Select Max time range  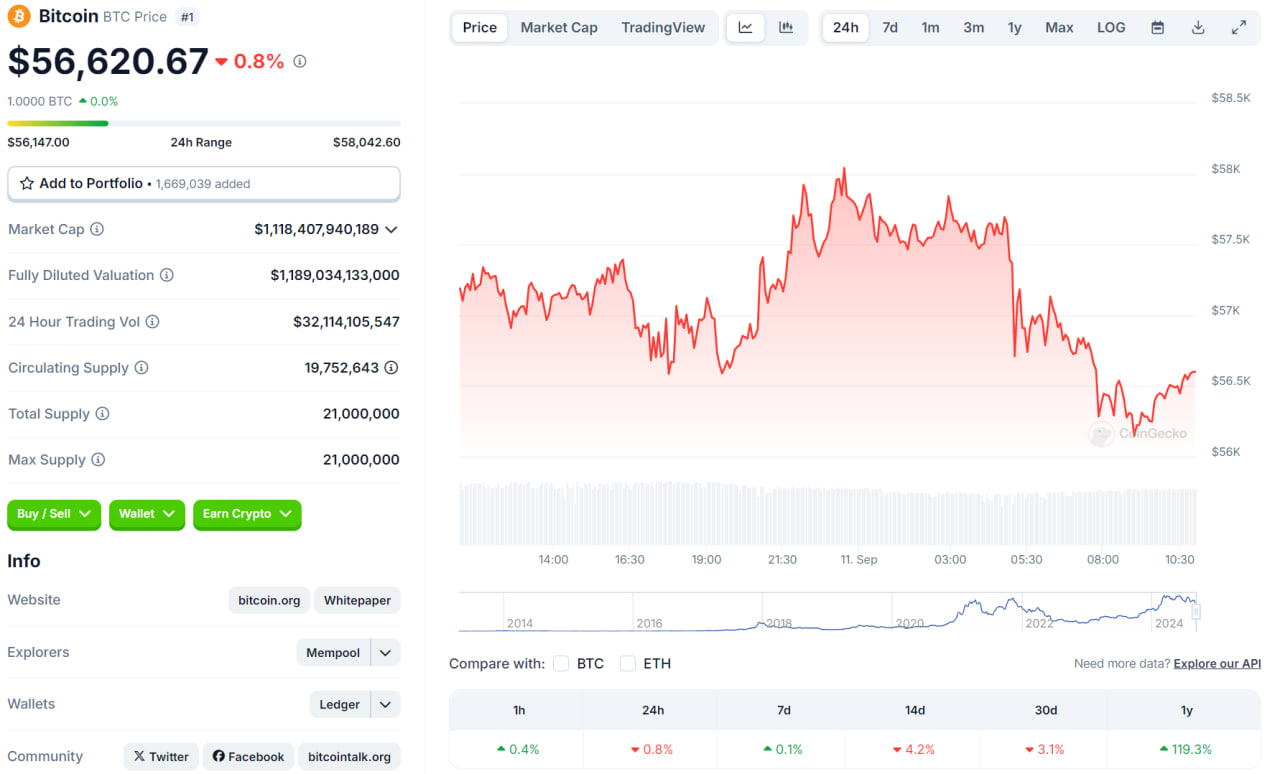tap(1059, 28)
